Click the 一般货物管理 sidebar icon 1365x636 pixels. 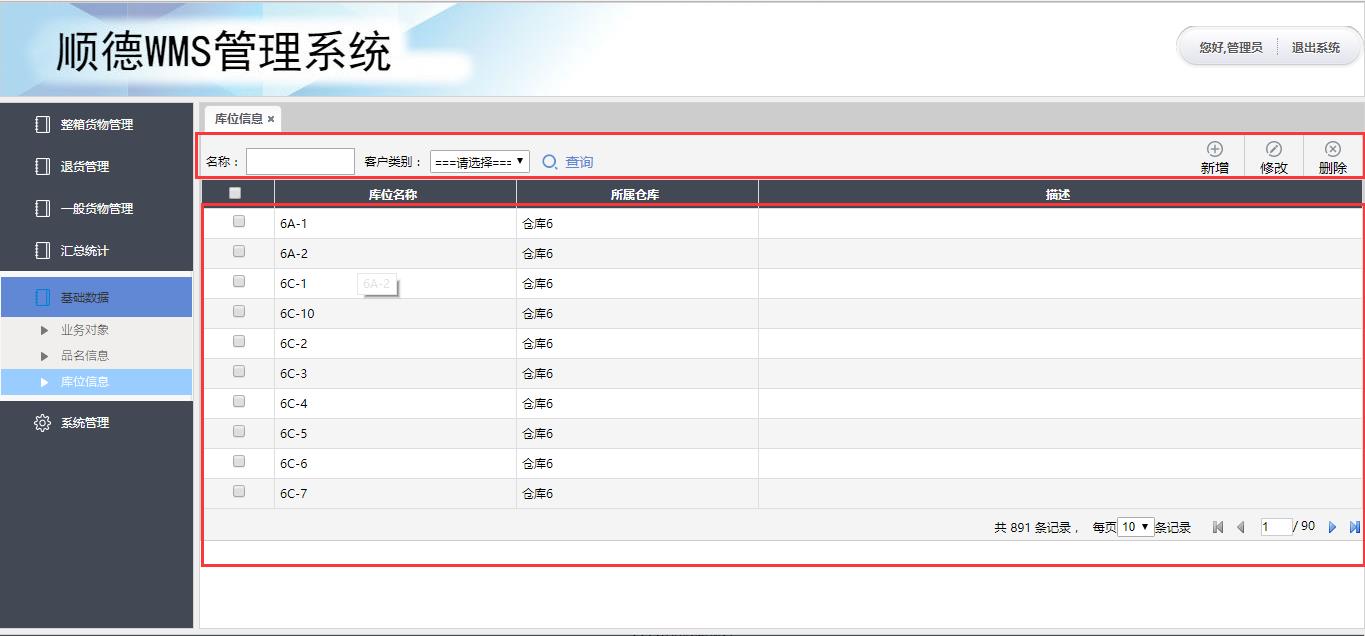[x=42, y=209]
